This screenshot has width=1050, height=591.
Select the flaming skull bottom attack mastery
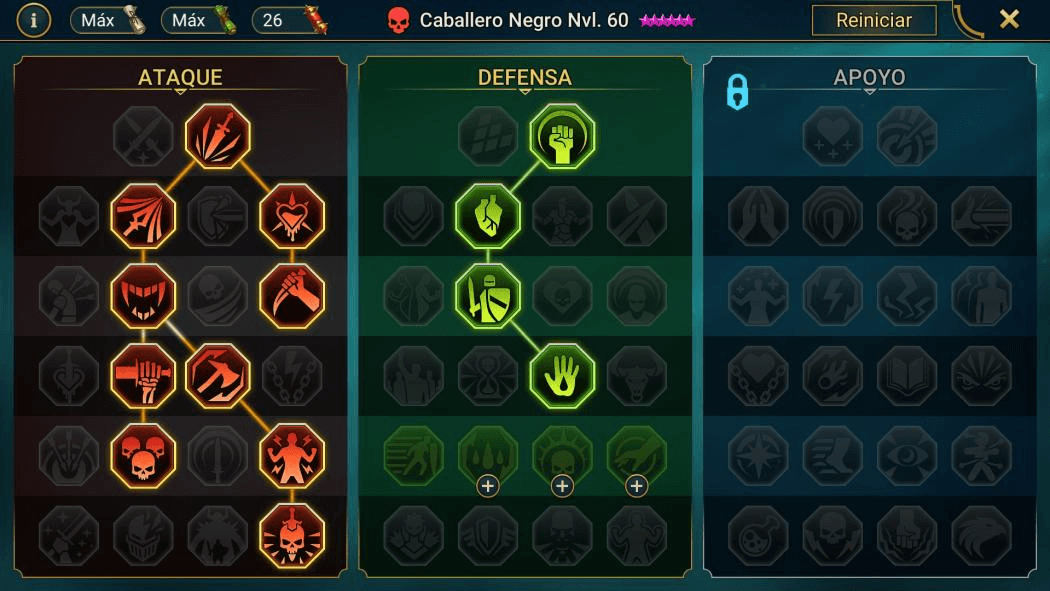(292, 536)
